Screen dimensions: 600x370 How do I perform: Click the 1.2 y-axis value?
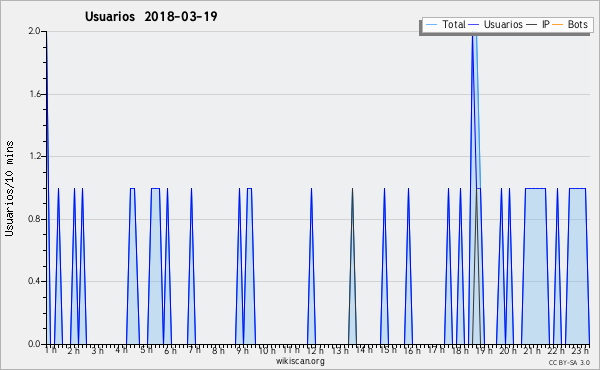coord(34,156)
